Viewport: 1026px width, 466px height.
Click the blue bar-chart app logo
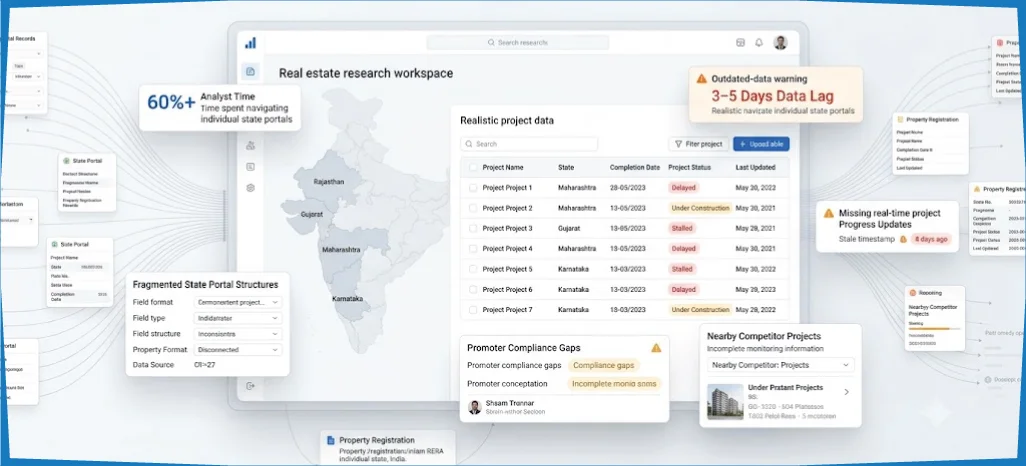pyautogui.click(x=251, y=43)
